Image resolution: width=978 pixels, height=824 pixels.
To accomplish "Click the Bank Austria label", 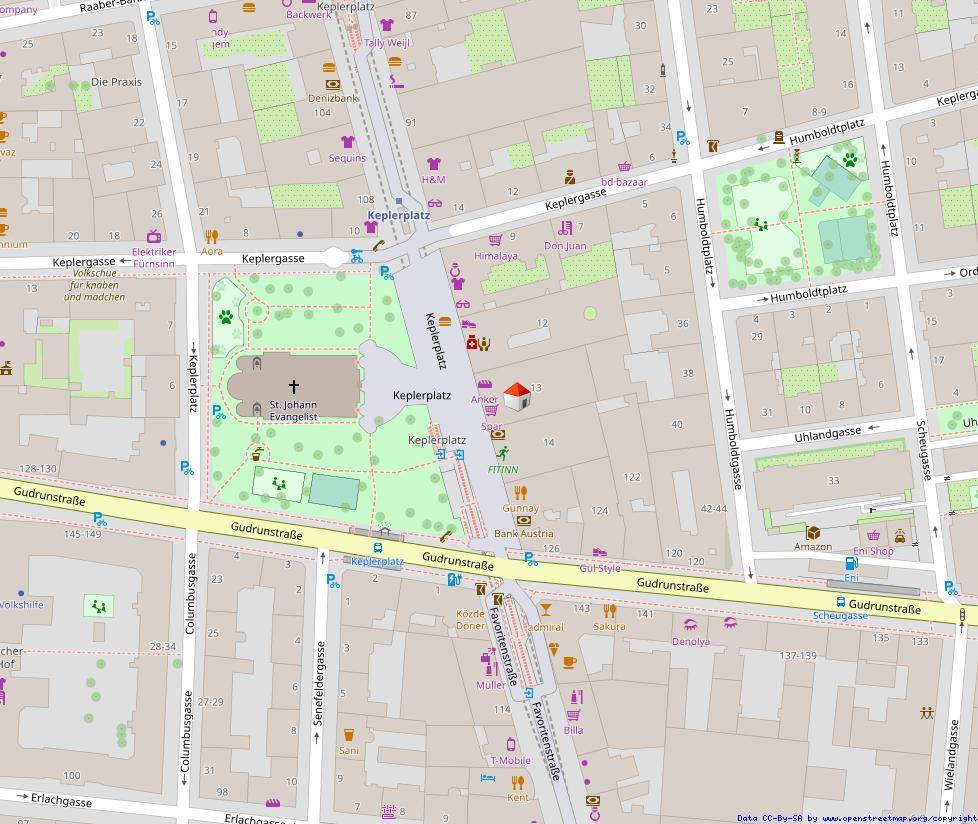I will coord(523,533).
